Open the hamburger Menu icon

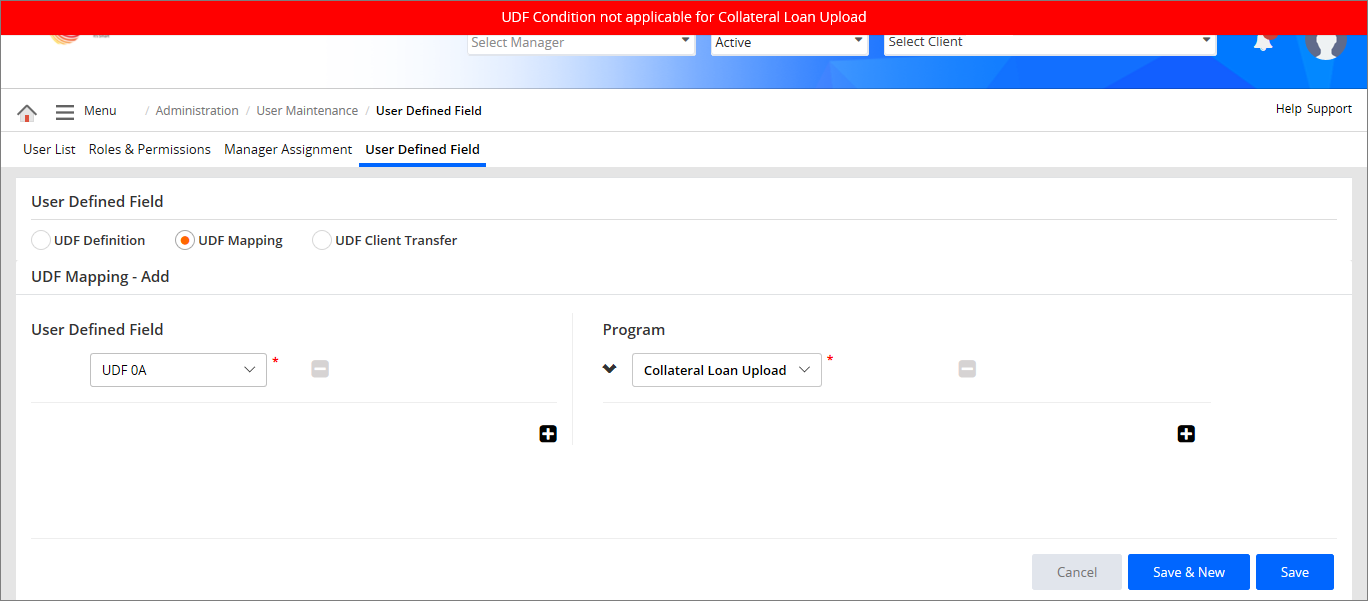65,112
